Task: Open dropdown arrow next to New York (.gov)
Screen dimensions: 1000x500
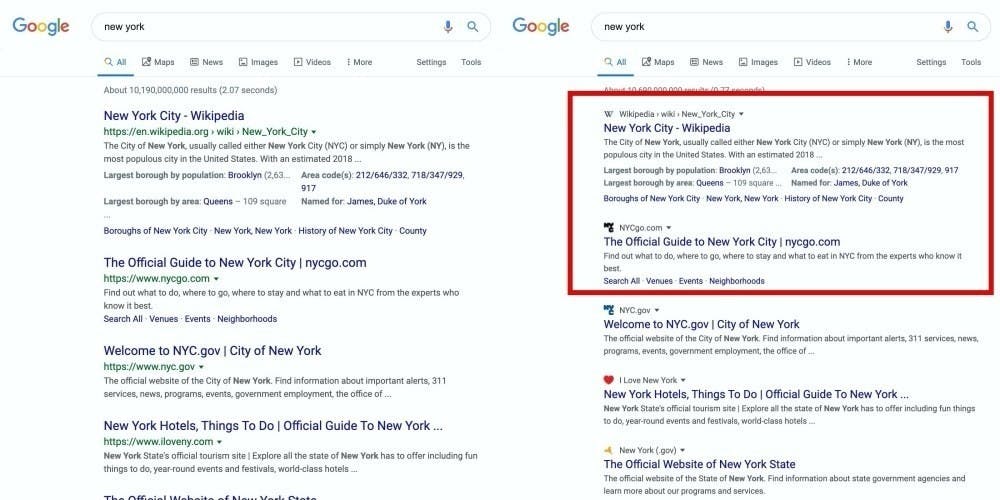Action: [682, 450]
